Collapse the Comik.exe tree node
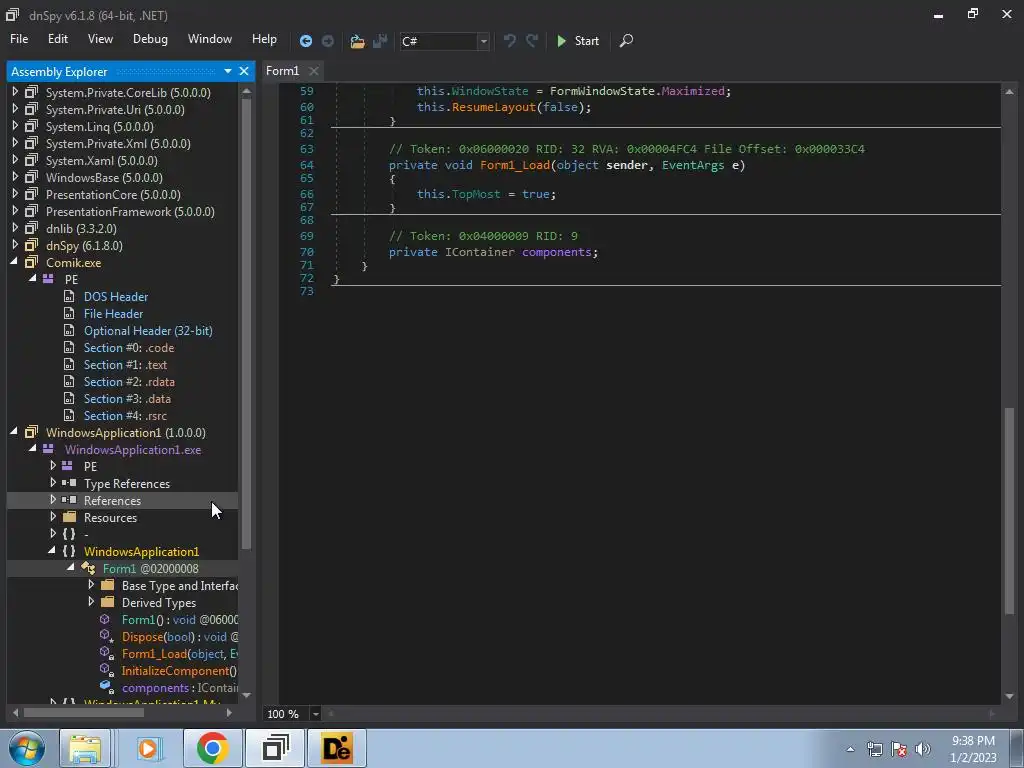Image resolution: width=1024 pixels, height=768 pixels. coord(15,262)
